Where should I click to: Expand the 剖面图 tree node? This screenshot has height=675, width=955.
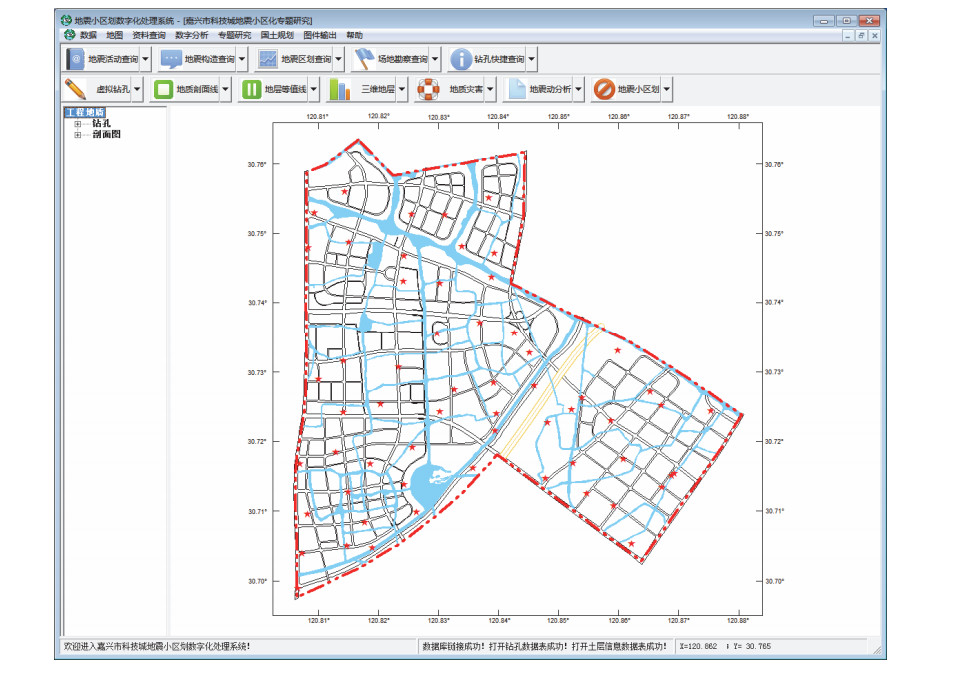(77, 135)
